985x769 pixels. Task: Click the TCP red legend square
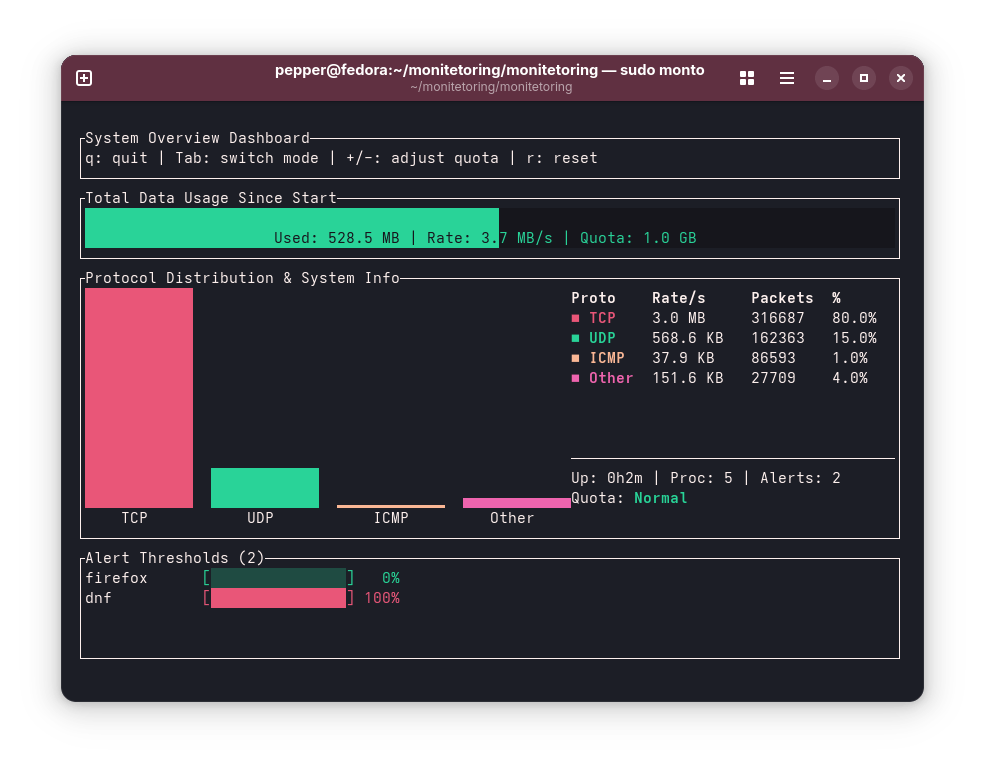tap(575, 318)
